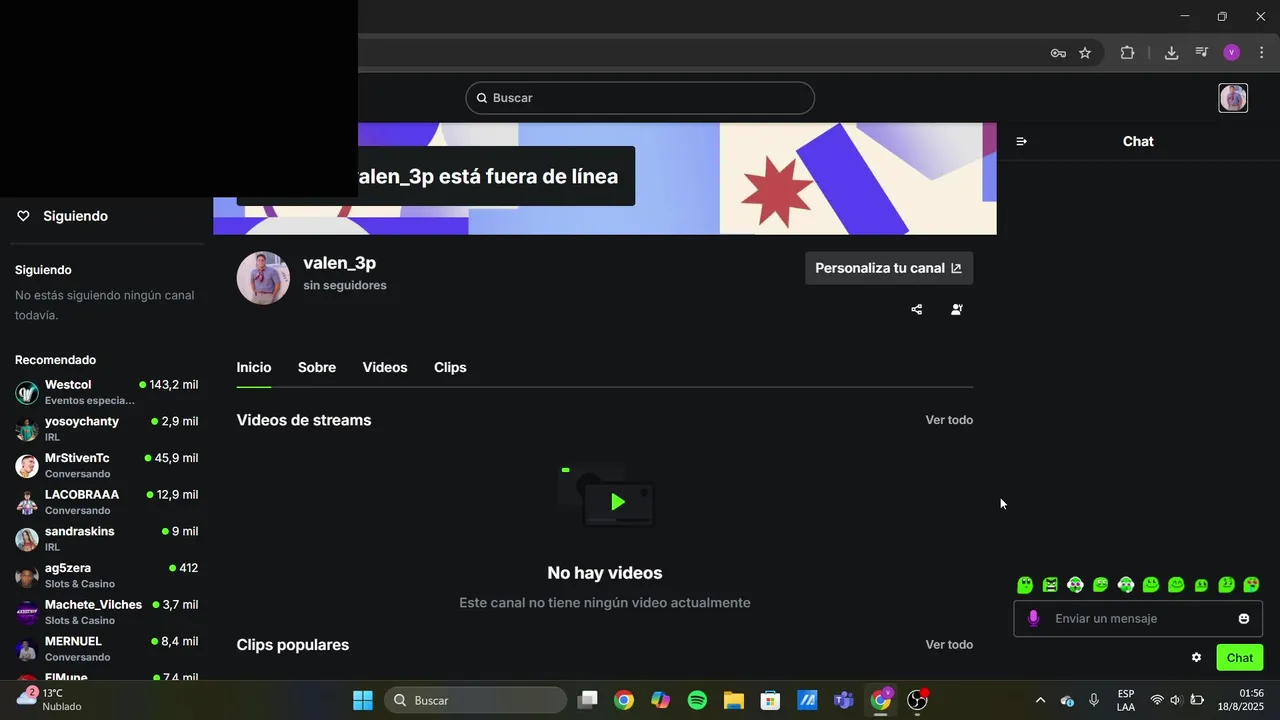Open the weather widget 13°C Nublado
Screen dimensions: 1280x720
pyautogui.click(x=50, y=699)
